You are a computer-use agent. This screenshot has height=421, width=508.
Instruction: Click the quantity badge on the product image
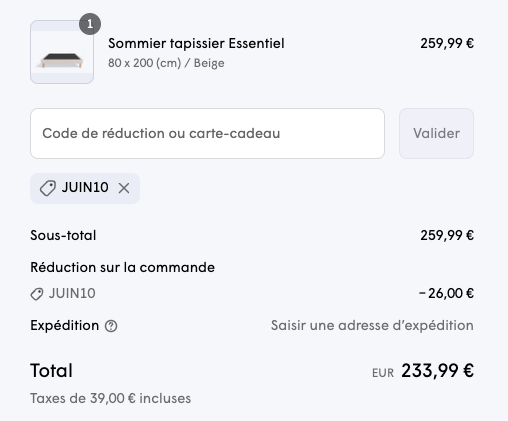coord(90,24)
